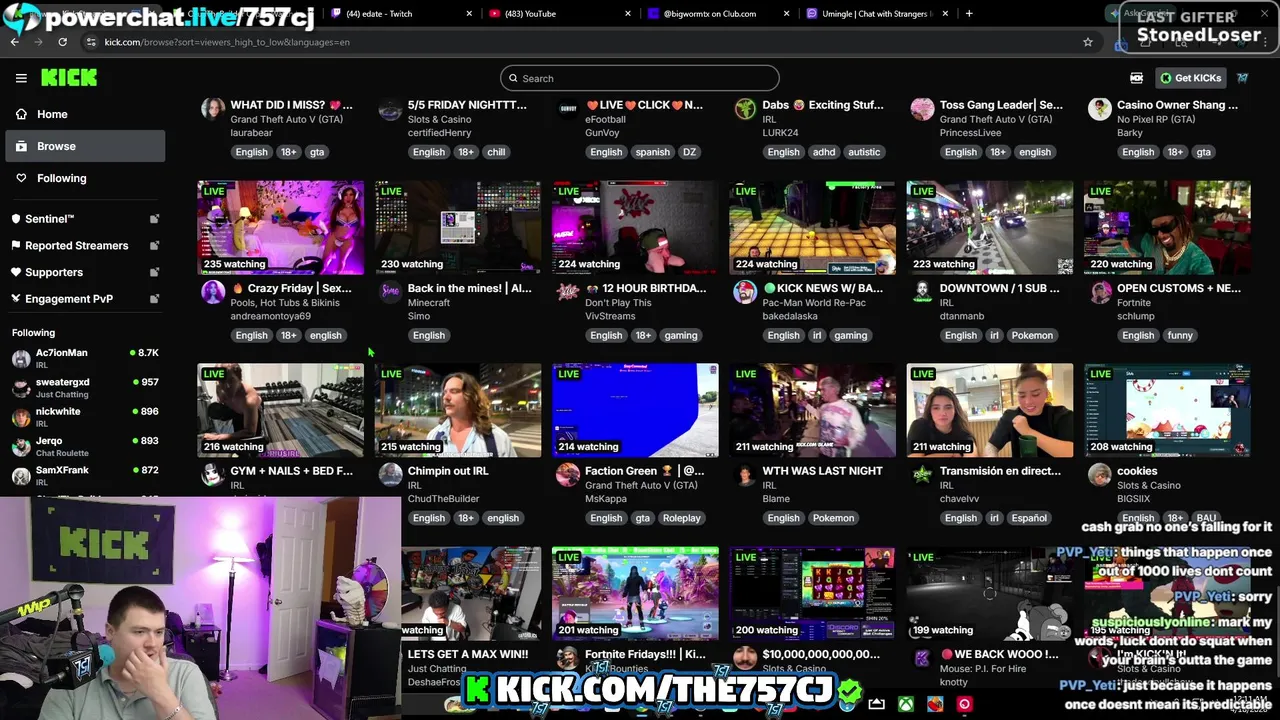
Task: Click the Kick search field
Action: (x=640, y=78)
